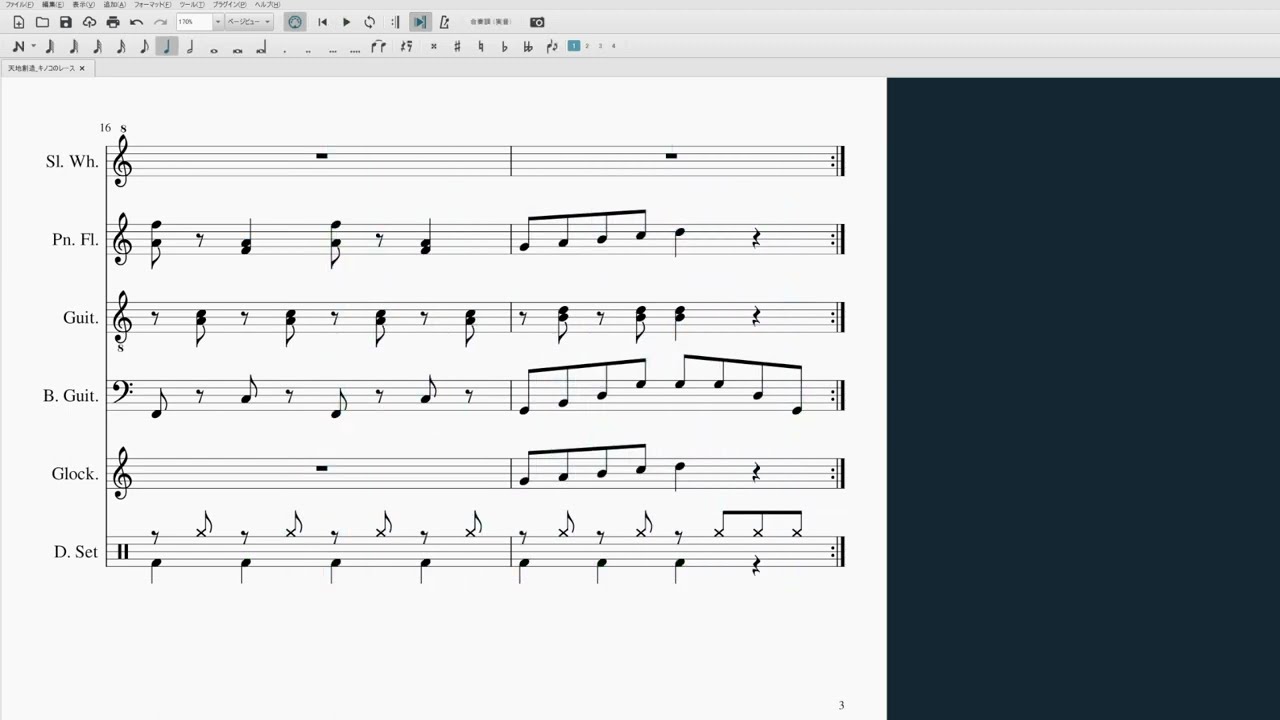Screen dimensions: 1280x720
Task: Click the undo arrow icon
Action: pyautogui.click(x=137, y=22)
